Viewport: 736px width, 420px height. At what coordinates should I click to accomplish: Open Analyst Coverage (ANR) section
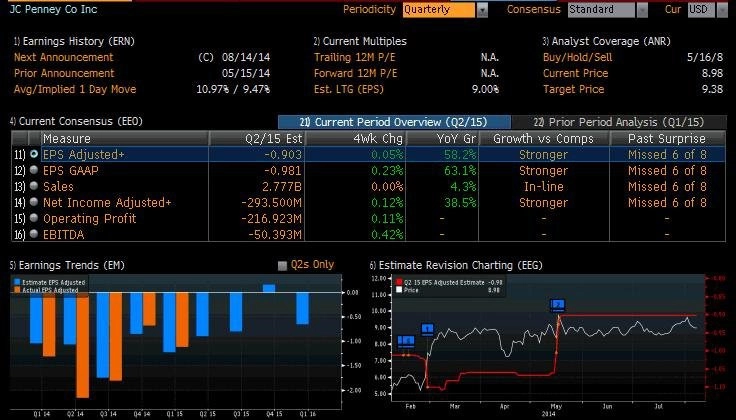(606, 41)
